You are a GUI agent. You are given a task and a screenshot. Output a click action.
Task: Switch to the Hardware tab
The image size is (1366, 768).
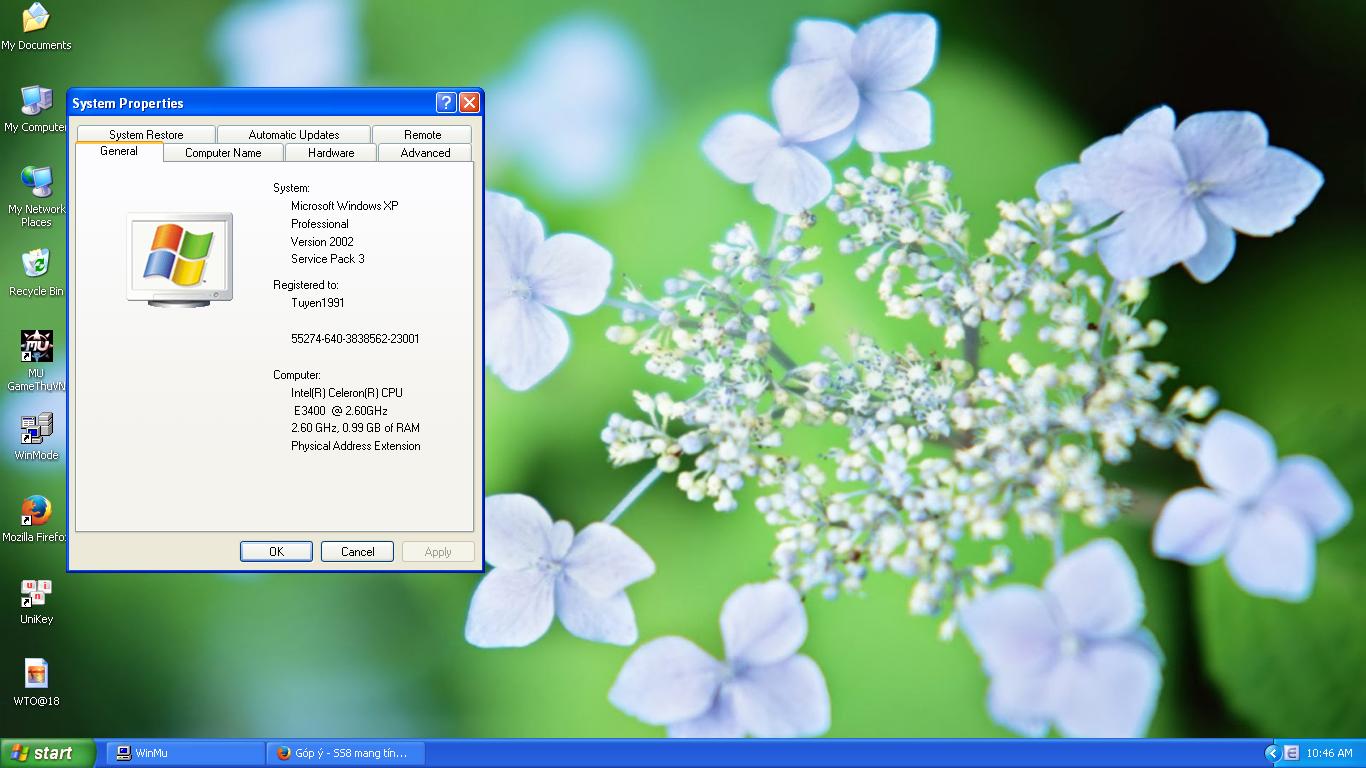(x=331, y=153)
